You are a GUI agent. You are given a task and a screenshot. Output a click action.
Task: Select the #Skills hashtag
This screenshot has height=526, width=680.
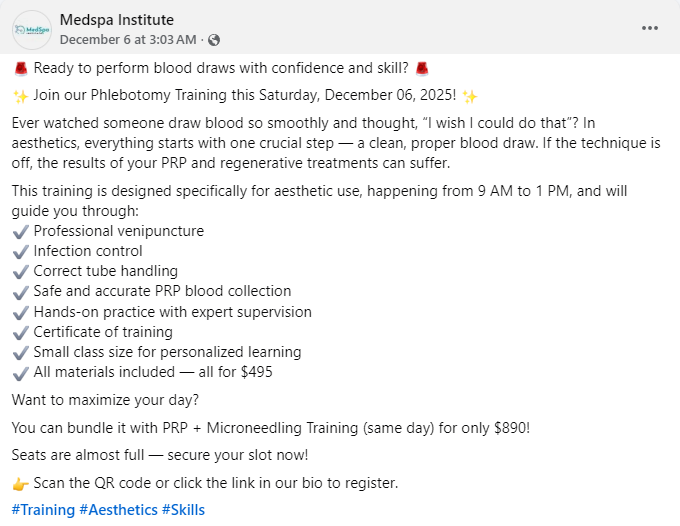click(183, 510)
